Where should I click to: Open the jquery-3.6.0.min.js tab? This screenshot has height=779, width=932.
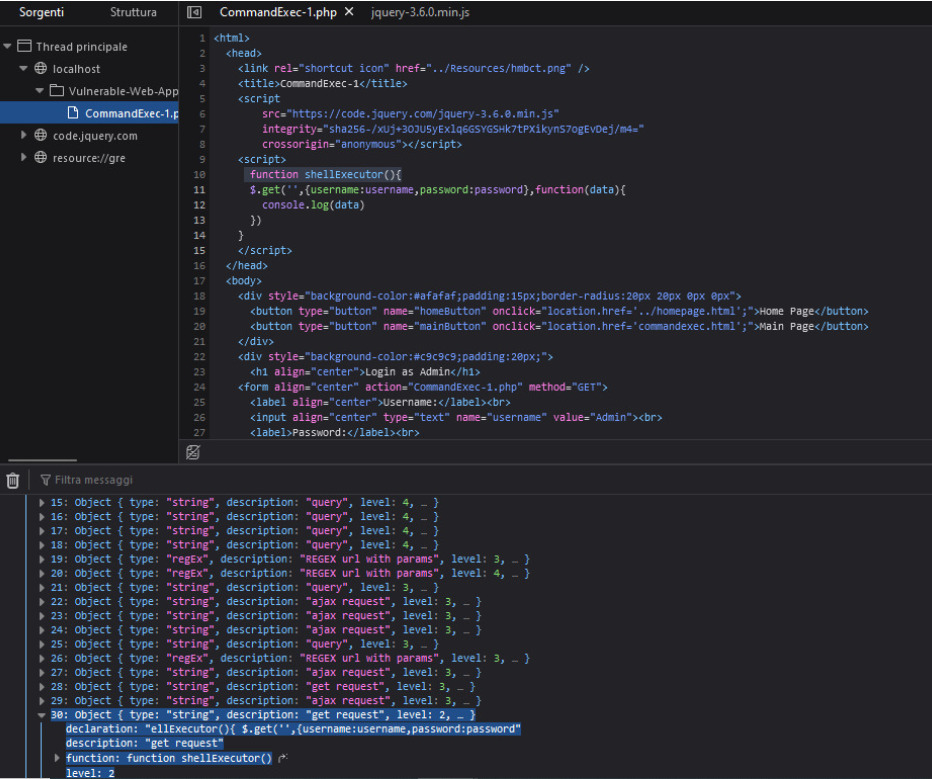pyautogui.click(x=420, y=13)
